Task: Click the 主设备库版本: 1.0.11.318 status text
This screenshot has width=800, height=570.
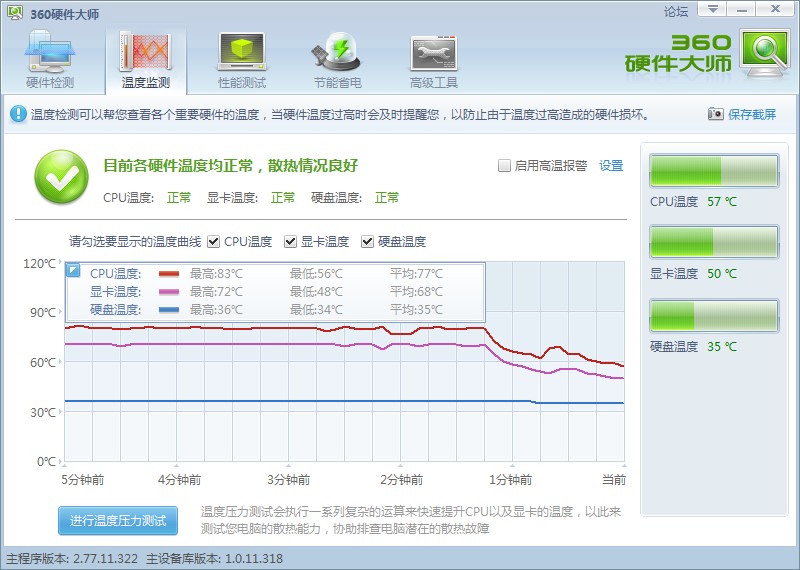Action: (x=214, y=559)
